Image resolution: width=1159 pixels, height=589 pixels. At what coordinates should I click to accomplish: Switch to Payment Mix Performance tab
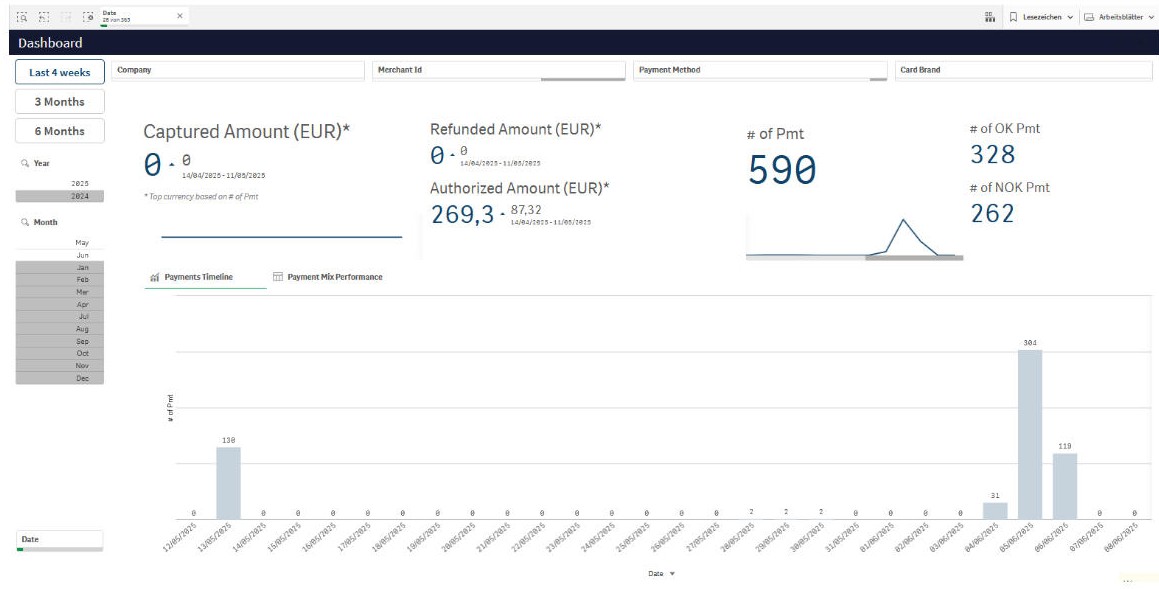(x=334, y=277)
